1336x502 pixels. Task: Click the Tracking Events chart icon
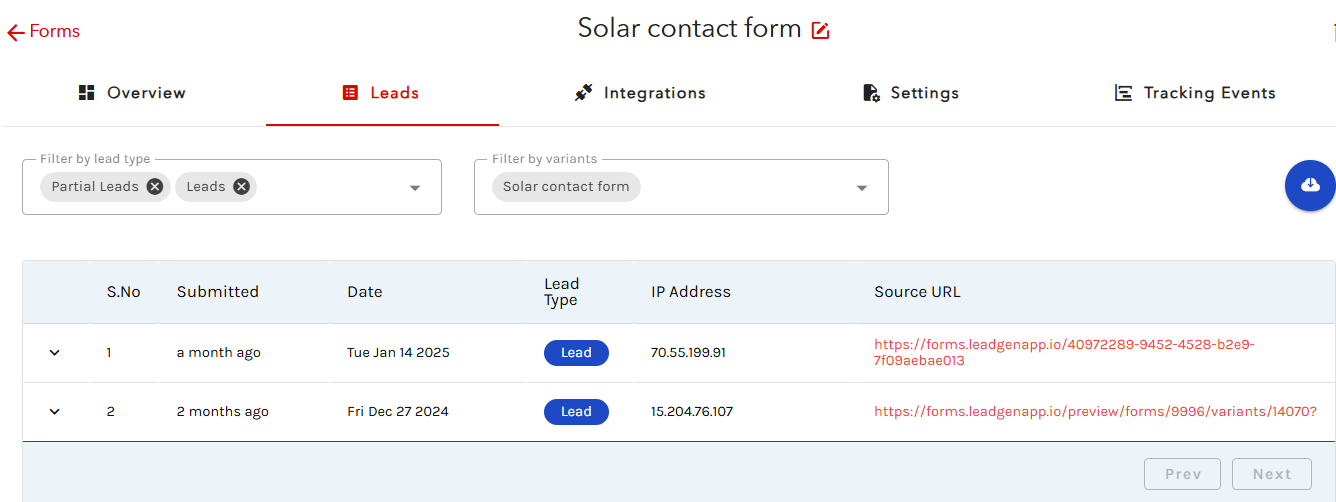point(1124,93)
